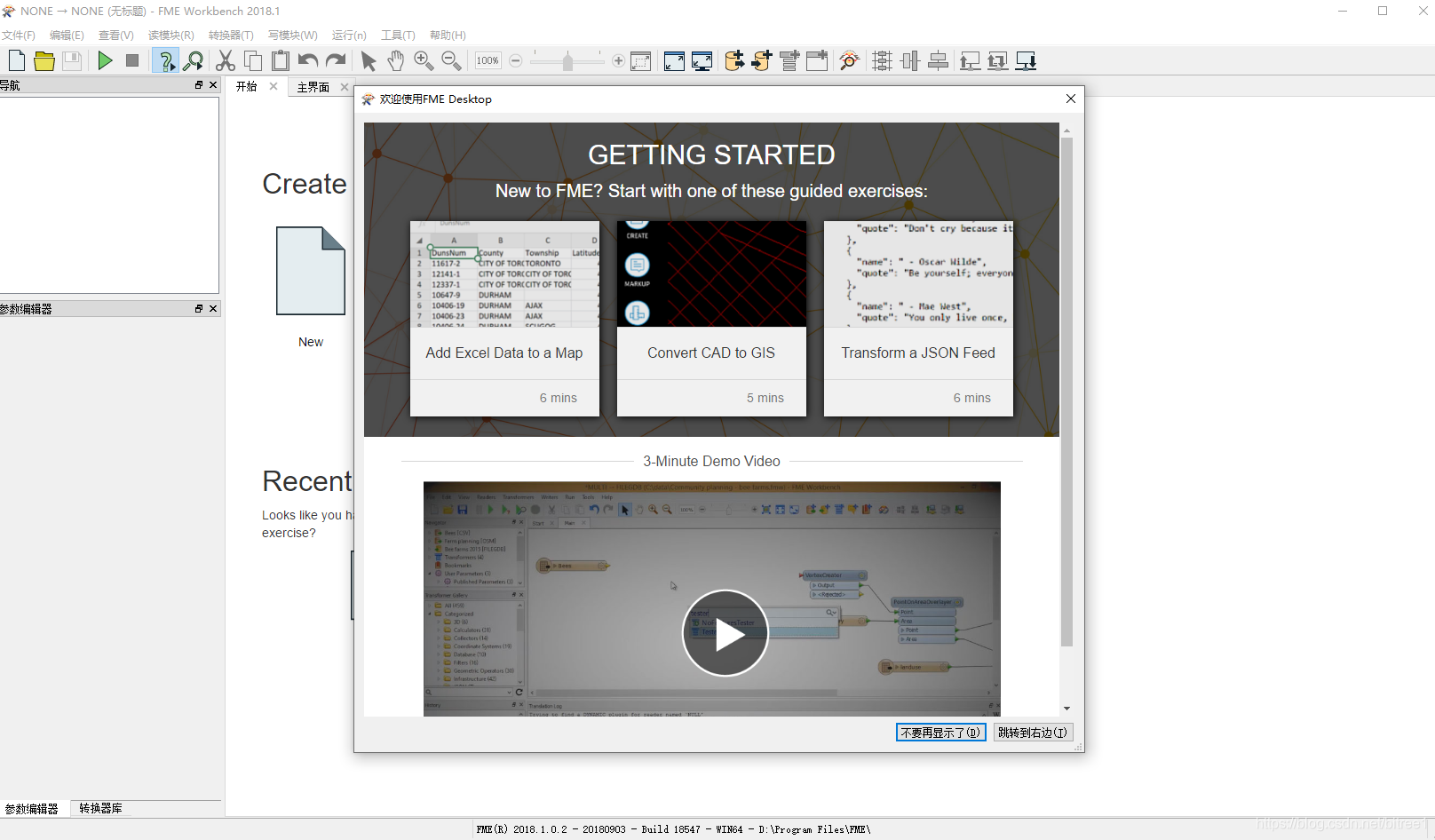The width and height of the screenshot is (1435, 840).
Task: Click the zoom slider minus button
Action: [x=516, y=60]
